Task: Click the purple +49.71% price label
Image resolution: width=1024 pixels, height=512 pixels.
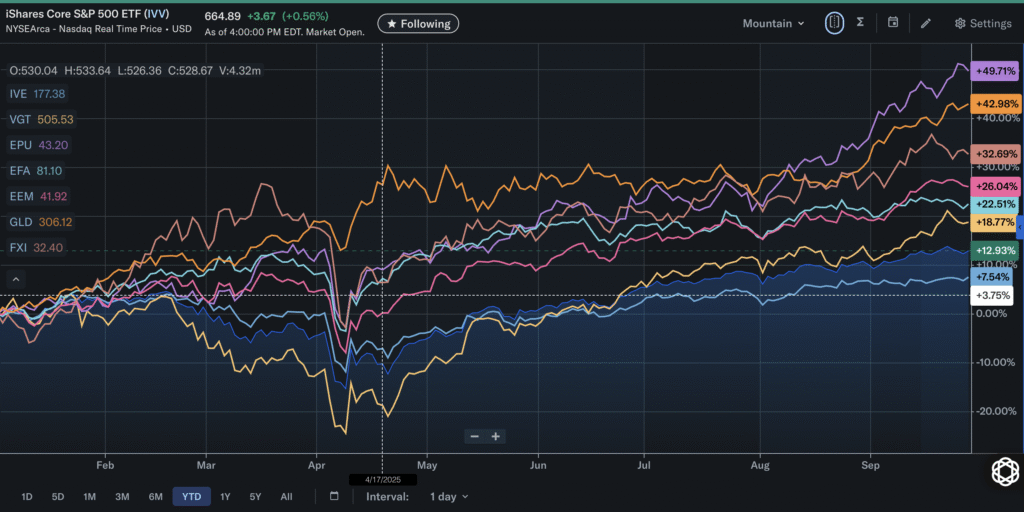Action: pyautogui.click(x=995, y=73)
